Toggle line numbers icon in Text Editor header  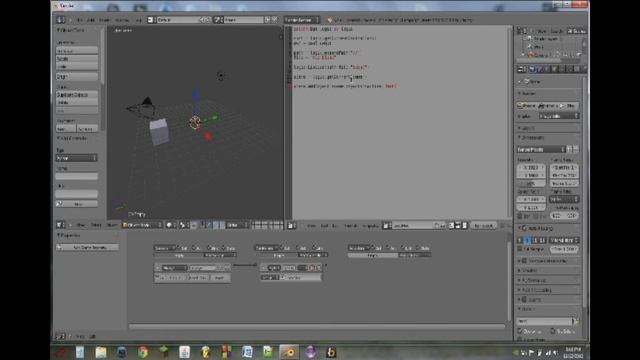point(451,225)
